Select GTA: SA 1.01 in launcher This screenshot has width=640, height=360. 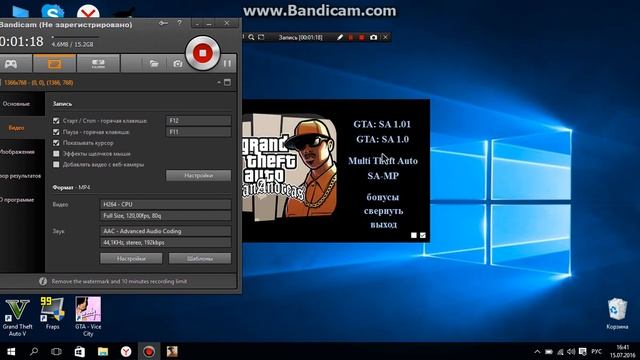[x=382, y=124]
